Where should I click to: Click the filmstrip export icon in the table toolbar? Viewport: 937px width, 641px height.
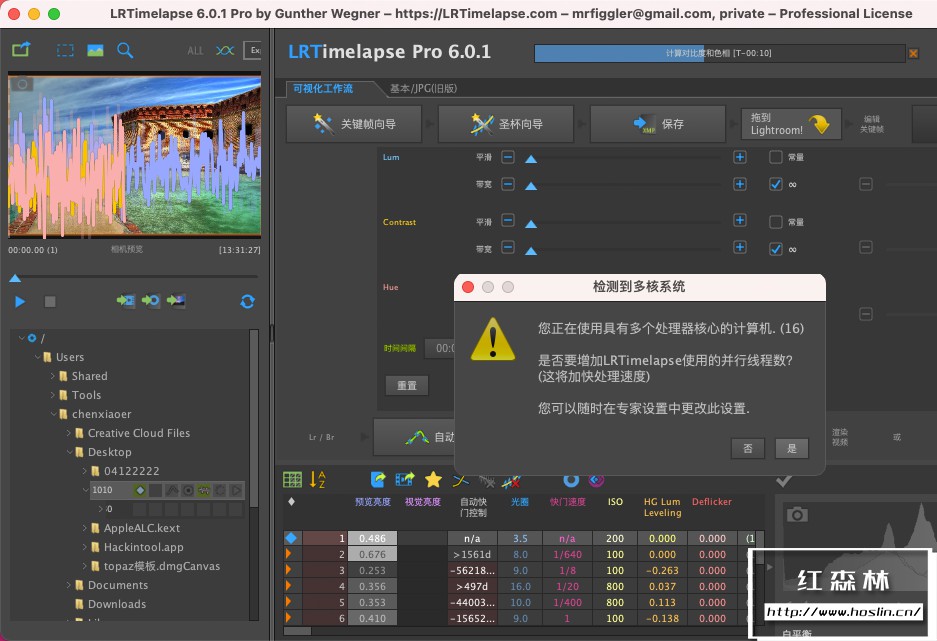405,480
